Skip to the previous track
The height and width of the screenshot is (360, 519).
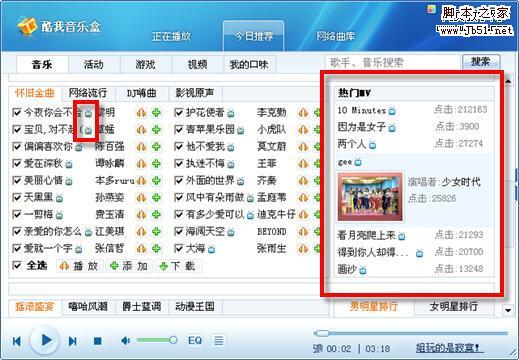pos(16,341)
